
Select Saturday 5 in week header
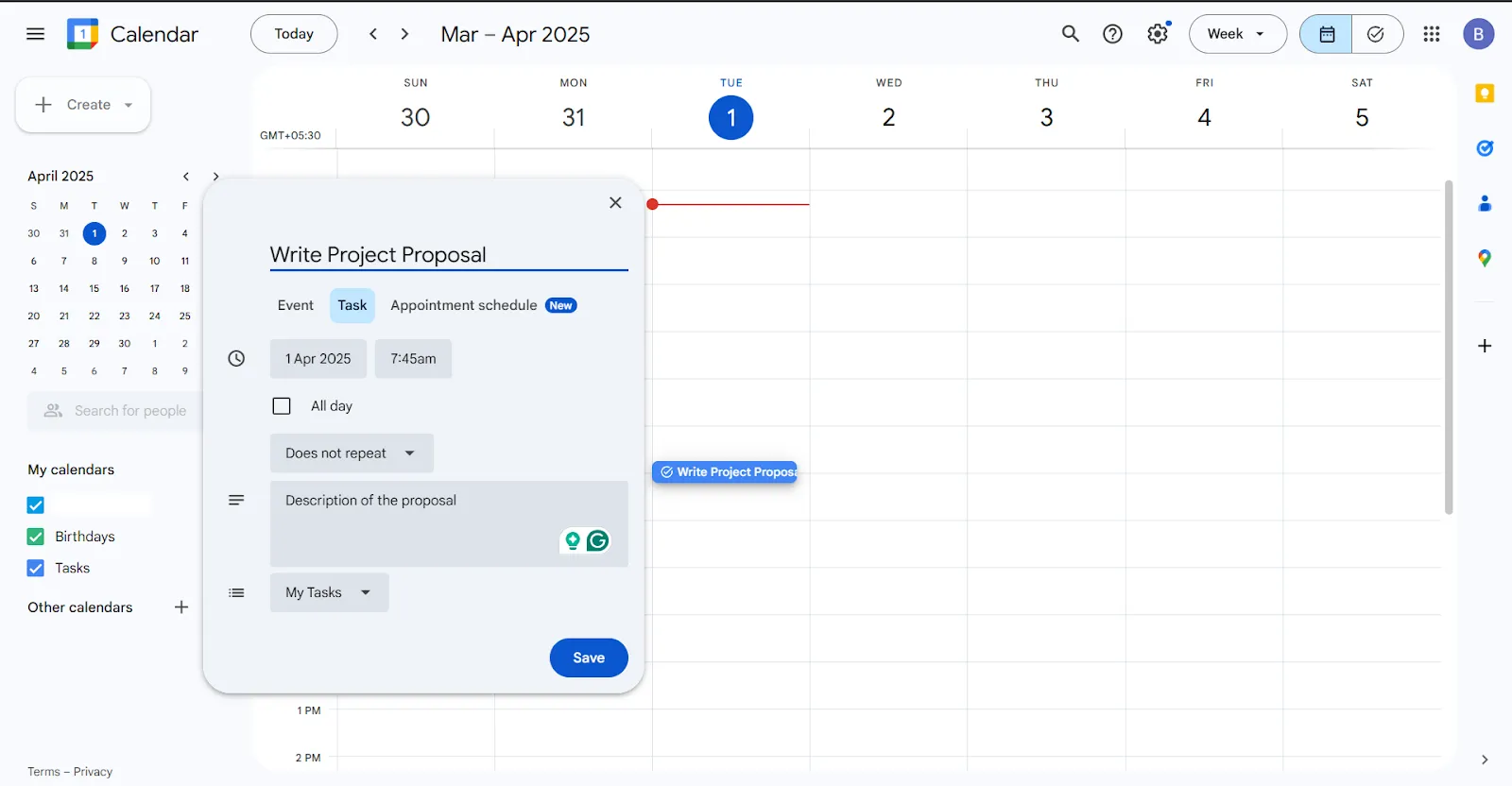(1362, 117)
